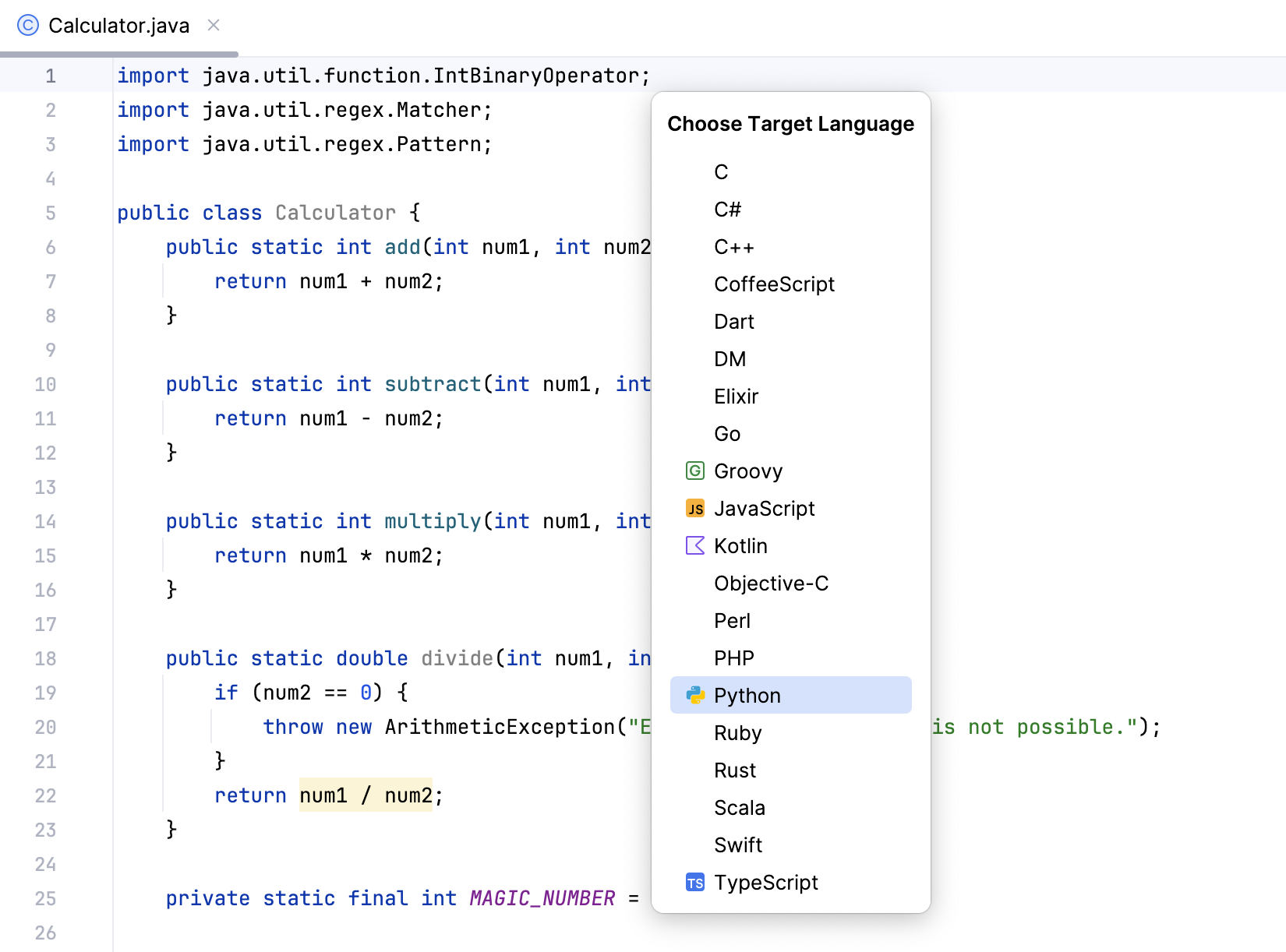The image size is (1286, 952).
Task: Choose DM from the language list
Action: [791, 359]
